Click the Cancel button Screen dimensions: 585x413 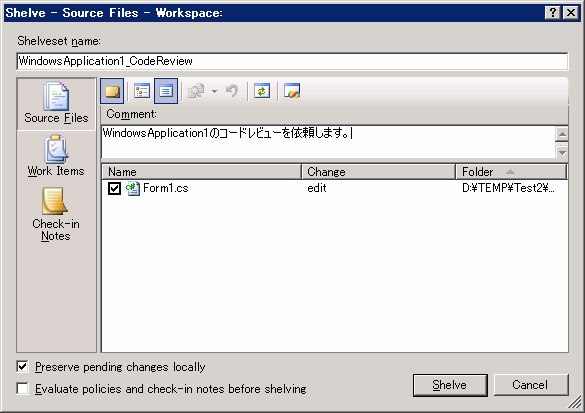pos(531,385)
